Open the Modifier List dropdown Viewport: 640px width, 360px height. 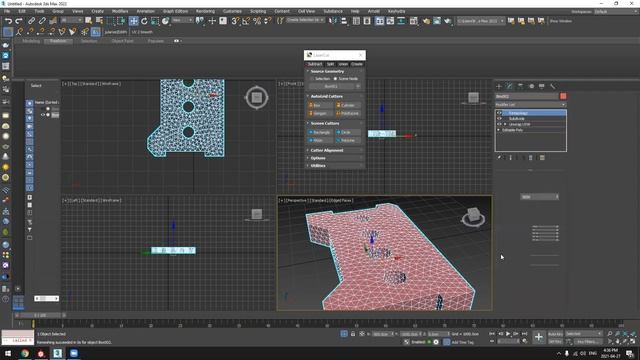point(531,105)
